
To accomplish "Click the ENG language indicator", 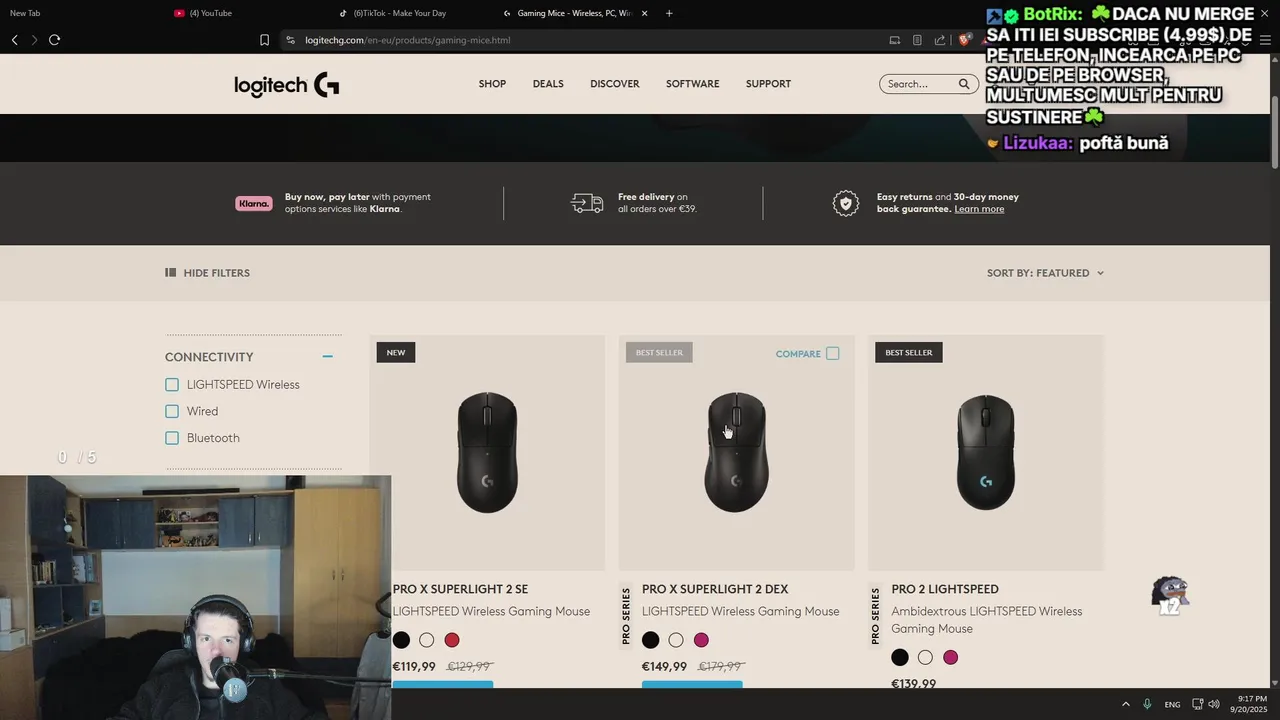I will point(1172,704).
